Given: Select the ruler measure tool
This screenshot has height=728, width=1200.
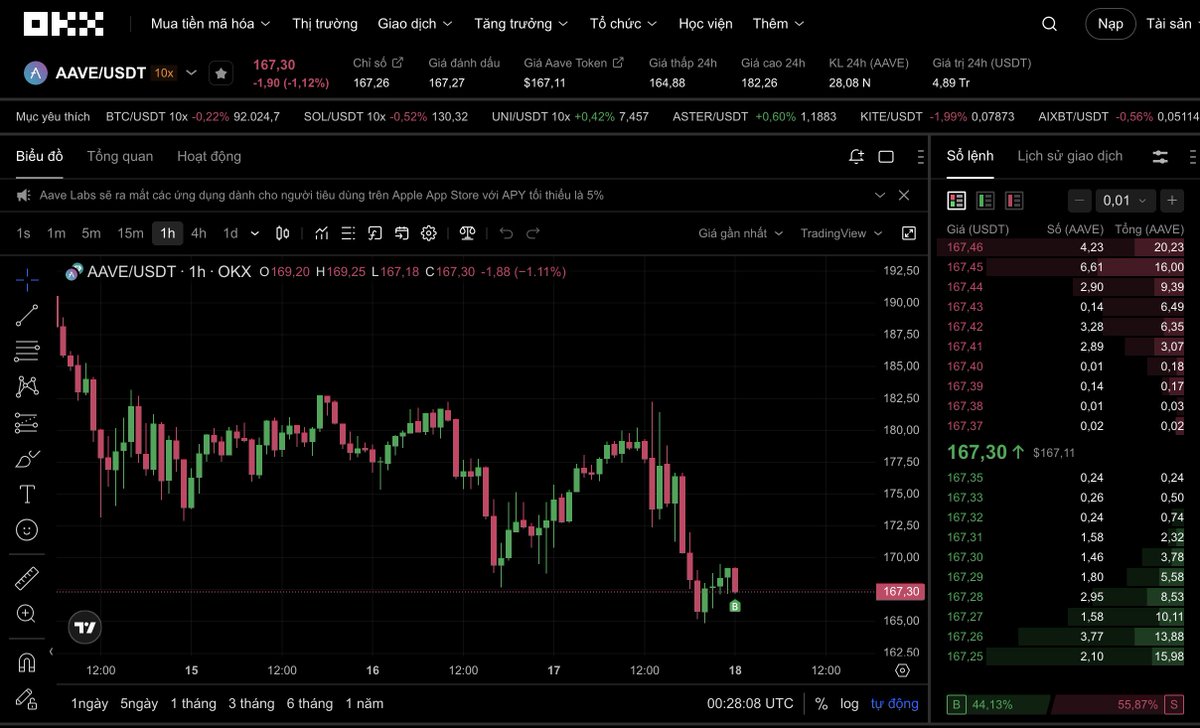Looking at the screenshot, I should coord(27,578).
